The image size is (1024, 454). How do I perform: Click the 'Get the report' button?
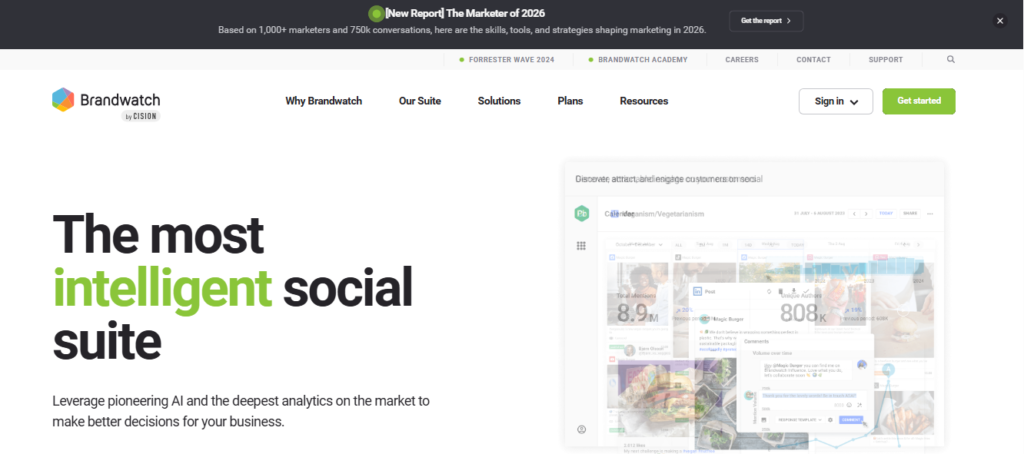click(x=766, y=21)
